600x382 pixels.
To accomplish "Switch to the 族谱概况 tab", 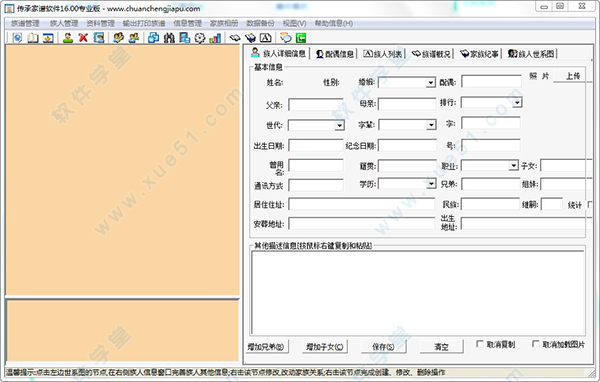I will pos(431,54).
